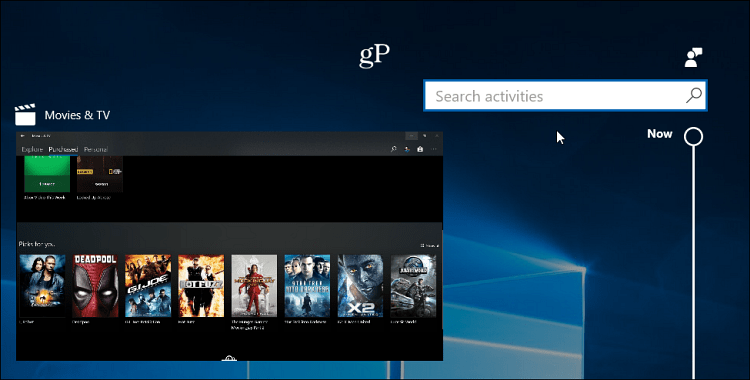The image size is (750, 380).
Task: Open the X2 movie poster
Action: (x=360, y=286)
